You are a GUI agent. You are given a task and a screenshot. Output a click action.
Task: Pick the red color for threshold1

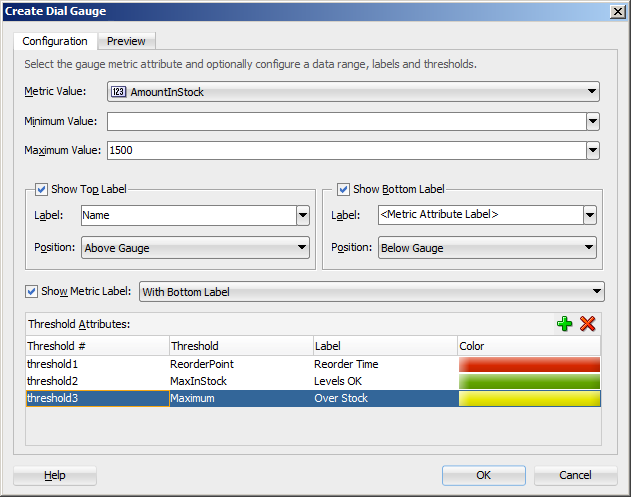pyautogui.click(x=529, y=364)
